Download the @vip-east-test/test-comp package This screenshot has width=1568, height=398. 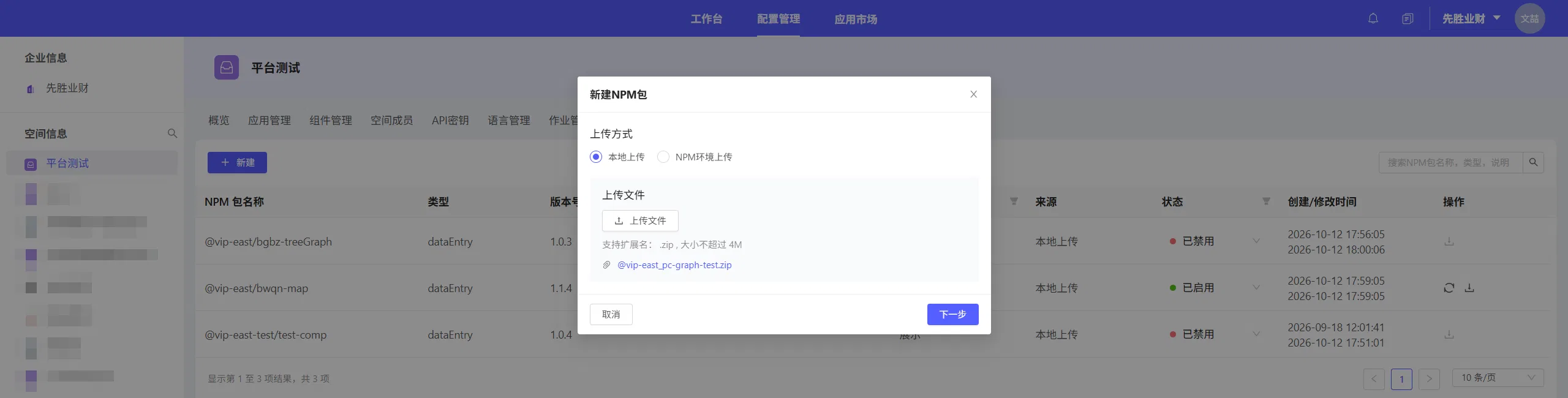[x=1449, y=334]
